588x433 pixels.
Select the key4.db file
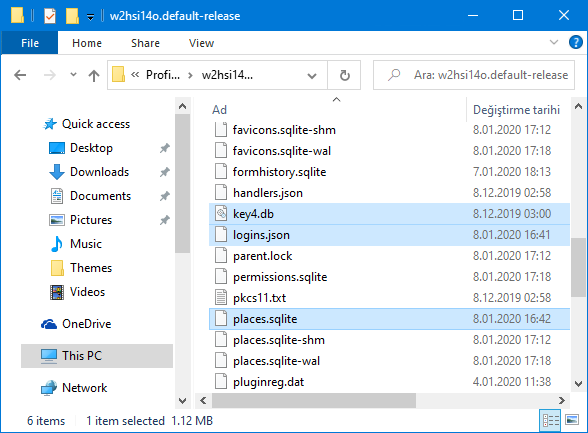(389, 214)
